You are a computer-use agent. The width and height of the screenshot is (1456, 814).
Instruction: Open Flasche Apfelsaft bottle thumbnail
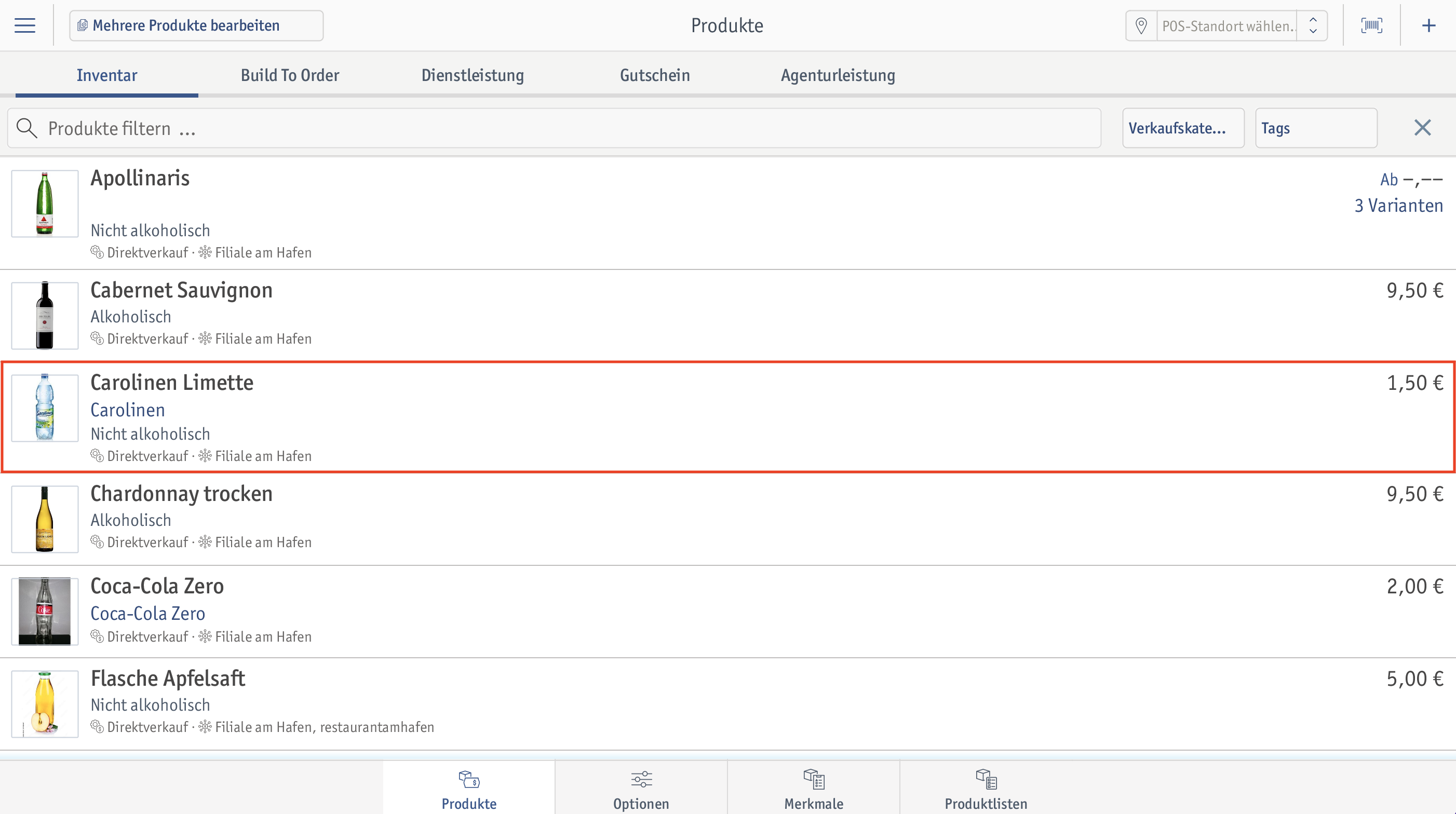pos(45,703)
